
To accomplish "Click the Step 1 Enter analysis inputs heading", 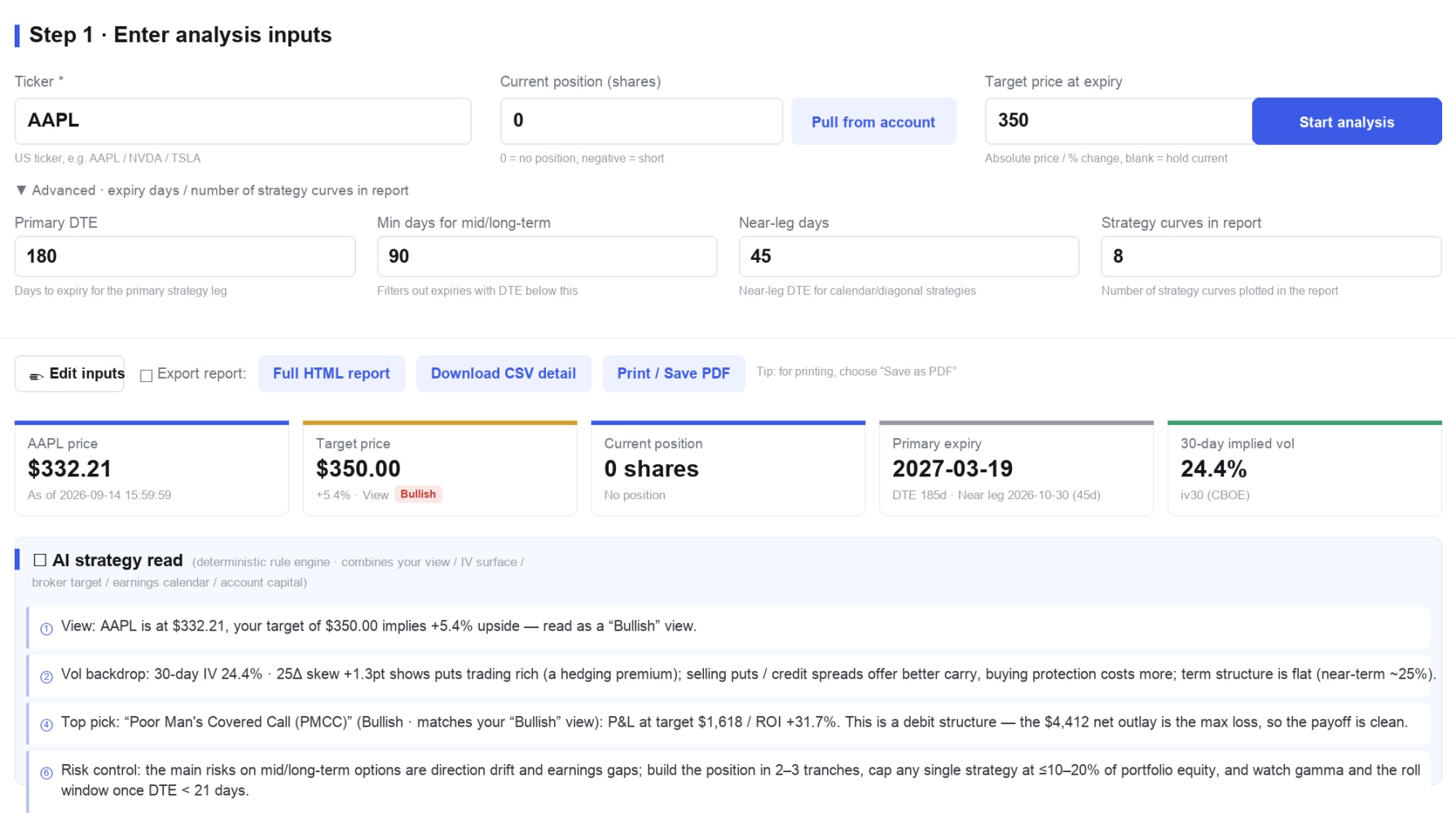I will pos(180,35).
